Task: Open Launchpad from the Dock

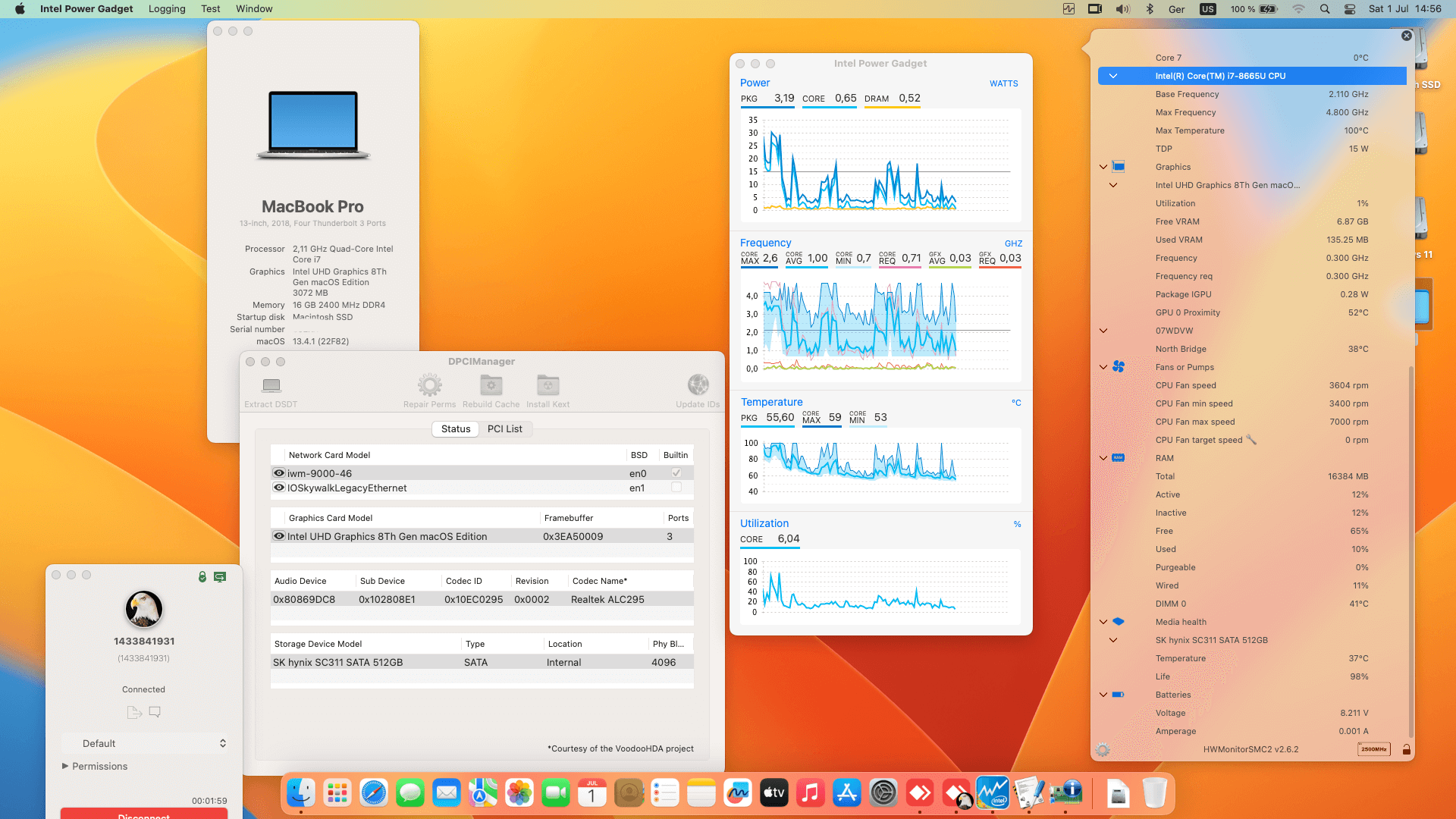Action: click(337, 793)
